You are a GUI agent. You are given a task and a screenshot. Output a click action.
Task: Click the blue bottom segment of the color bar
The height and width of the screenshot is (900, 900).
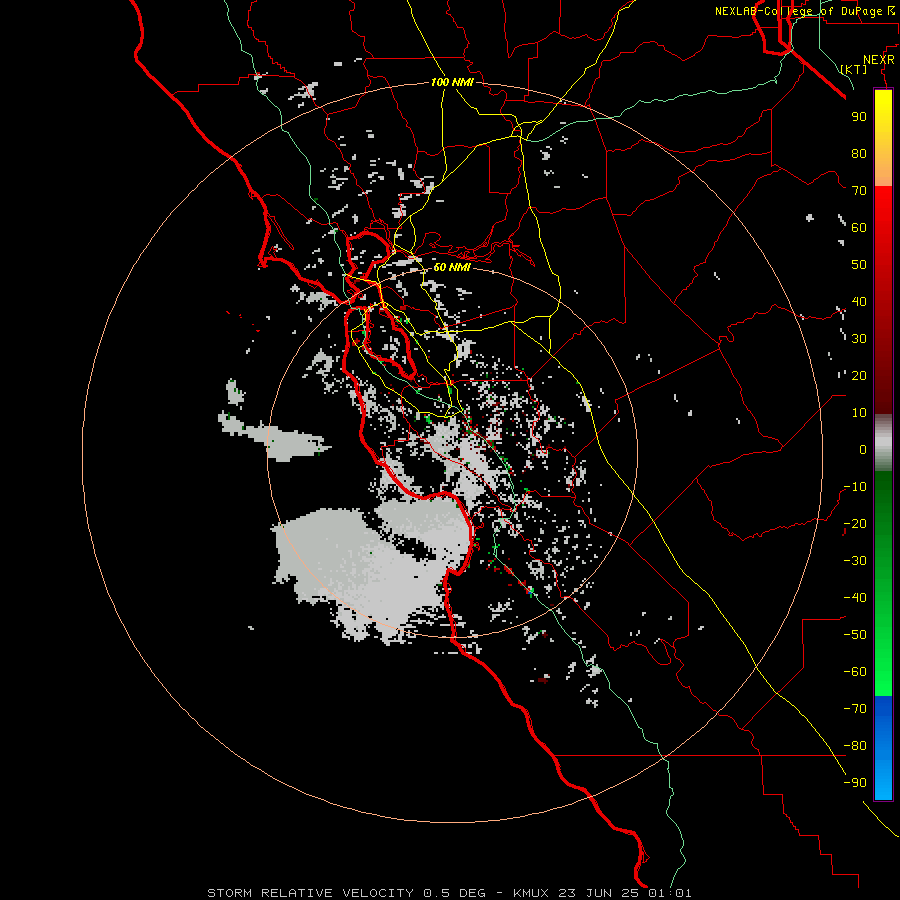(883, 747)
